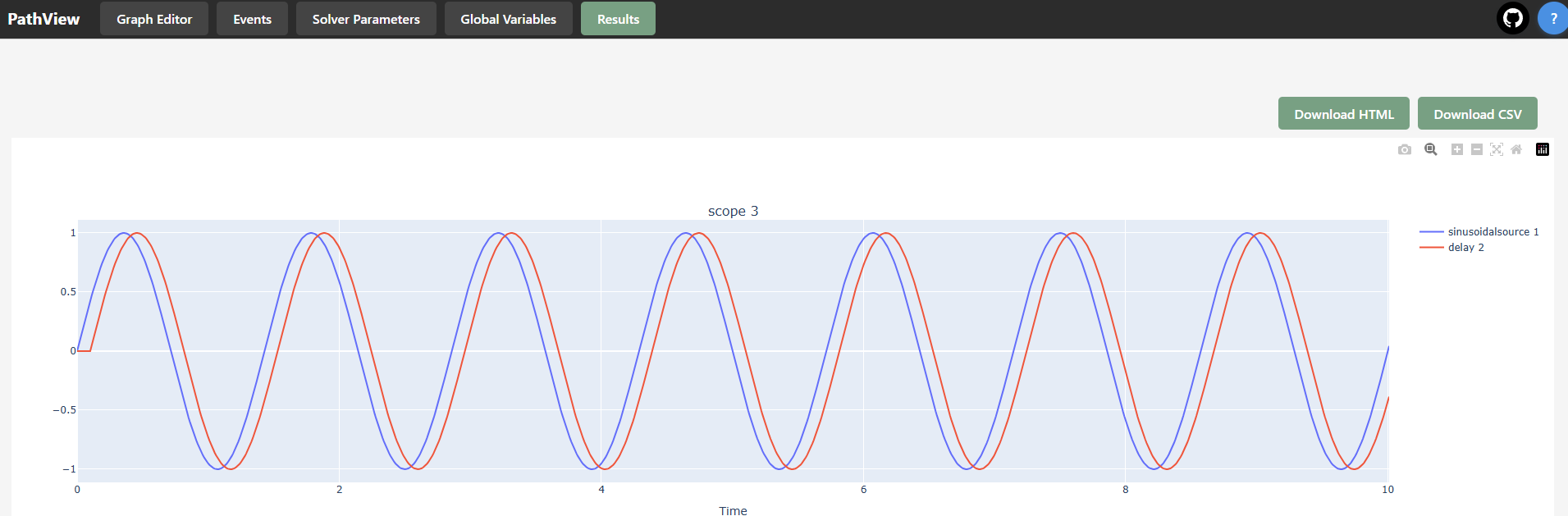
Task: Autoscale the plot axes
Action: 1497,149
